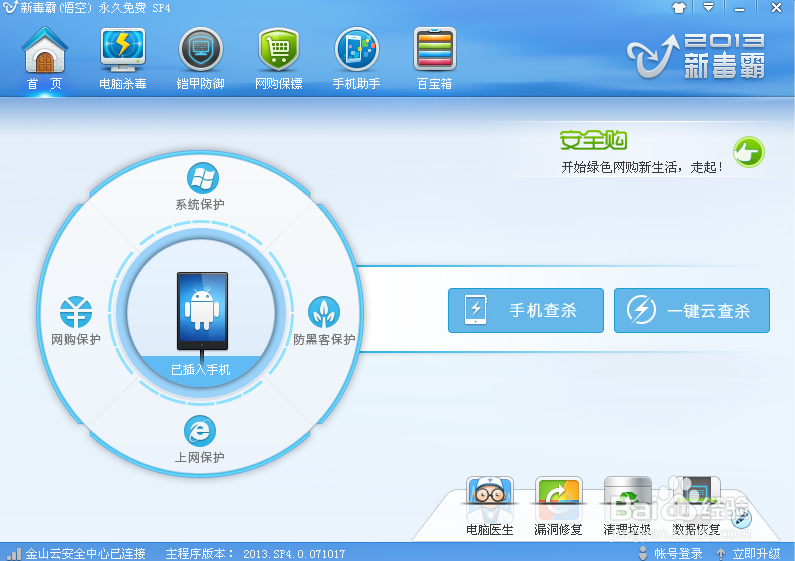The image size is (795, 561).
Task: Click the 系统保护 Windows icon
Action: point(202,178)
